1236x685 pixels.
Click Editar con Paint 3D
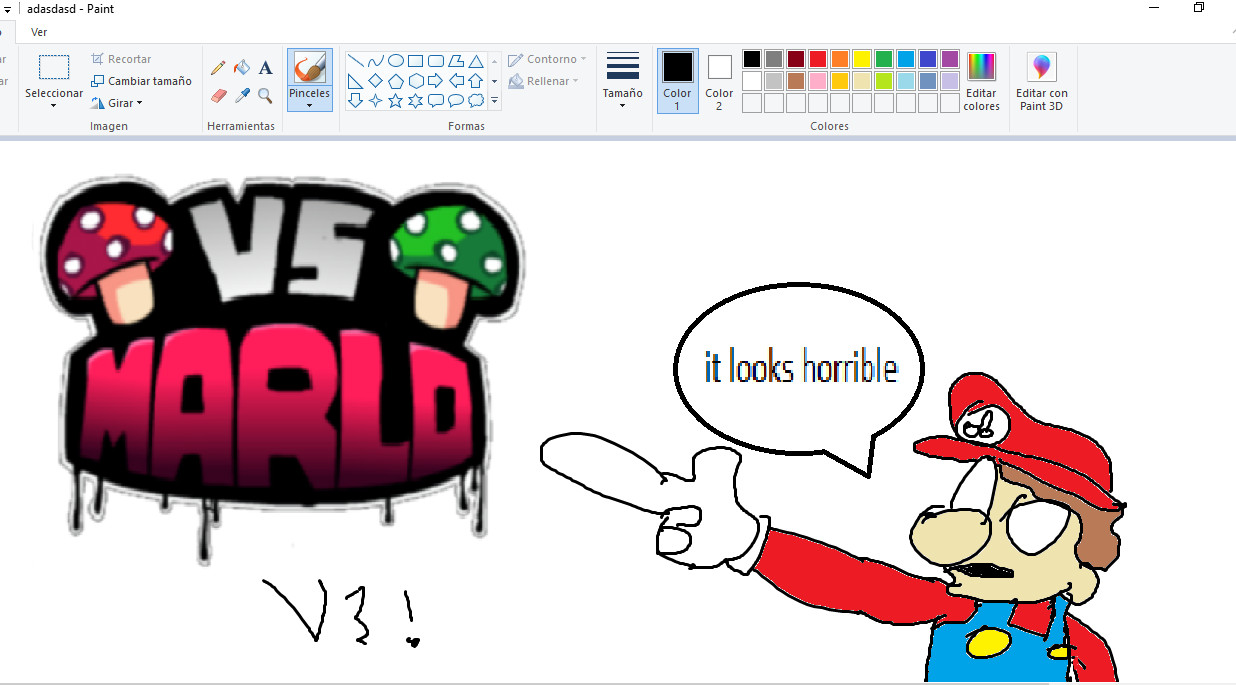pyautogui.click(x=1041, y=81)
